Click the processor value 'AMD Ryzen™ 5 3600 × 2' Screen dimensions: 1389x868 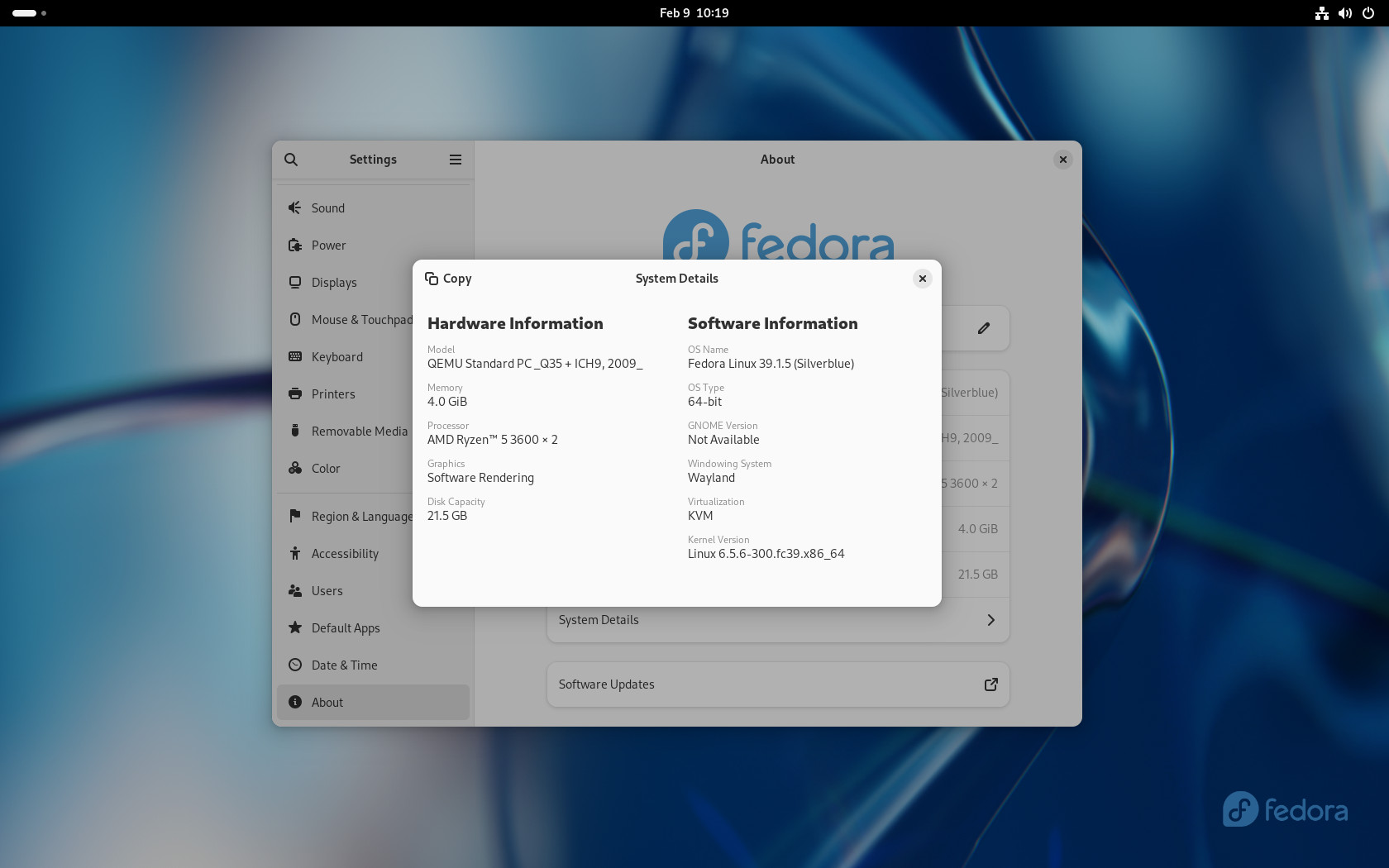pyautogui.click(x=493, y=440)
